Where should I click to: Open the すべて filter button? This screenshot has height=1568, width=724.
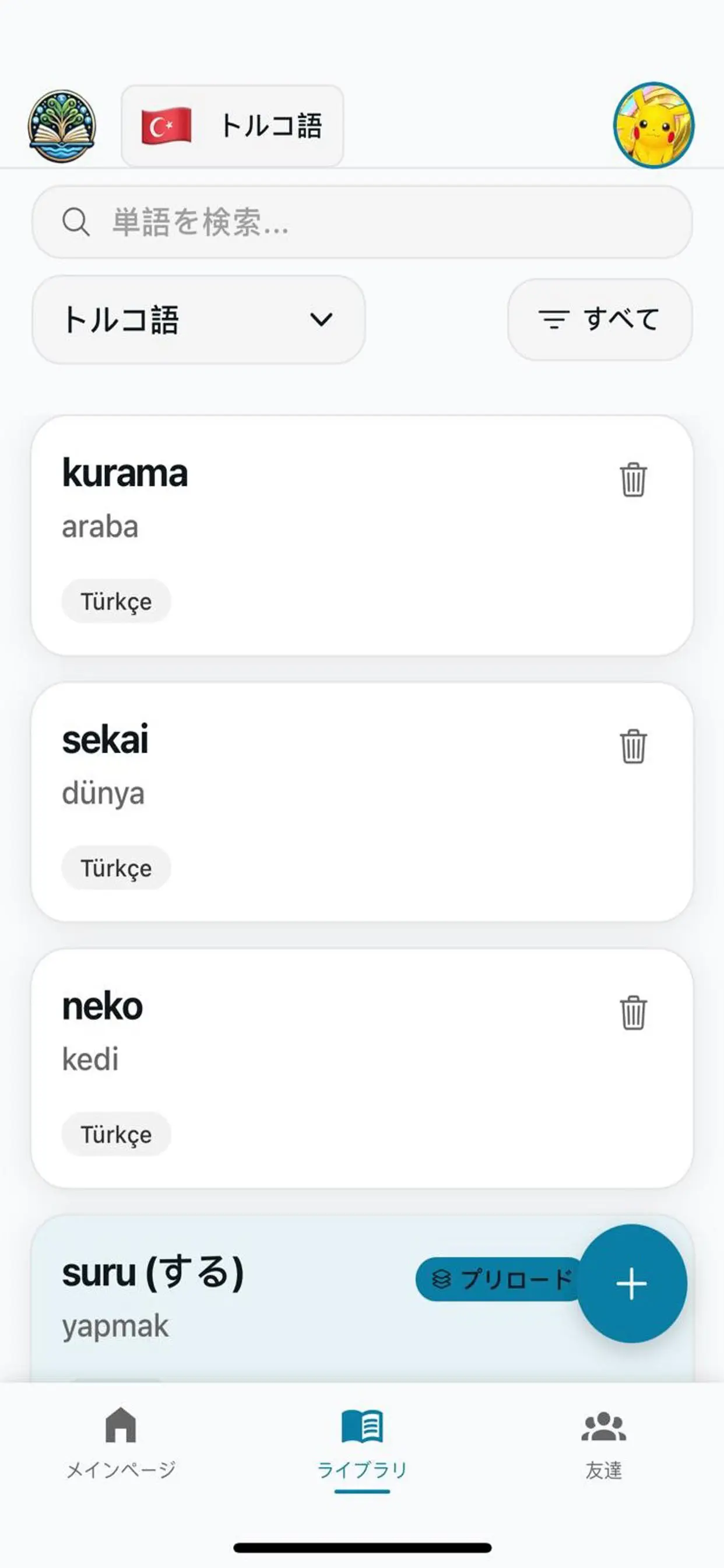click(599, 319)
